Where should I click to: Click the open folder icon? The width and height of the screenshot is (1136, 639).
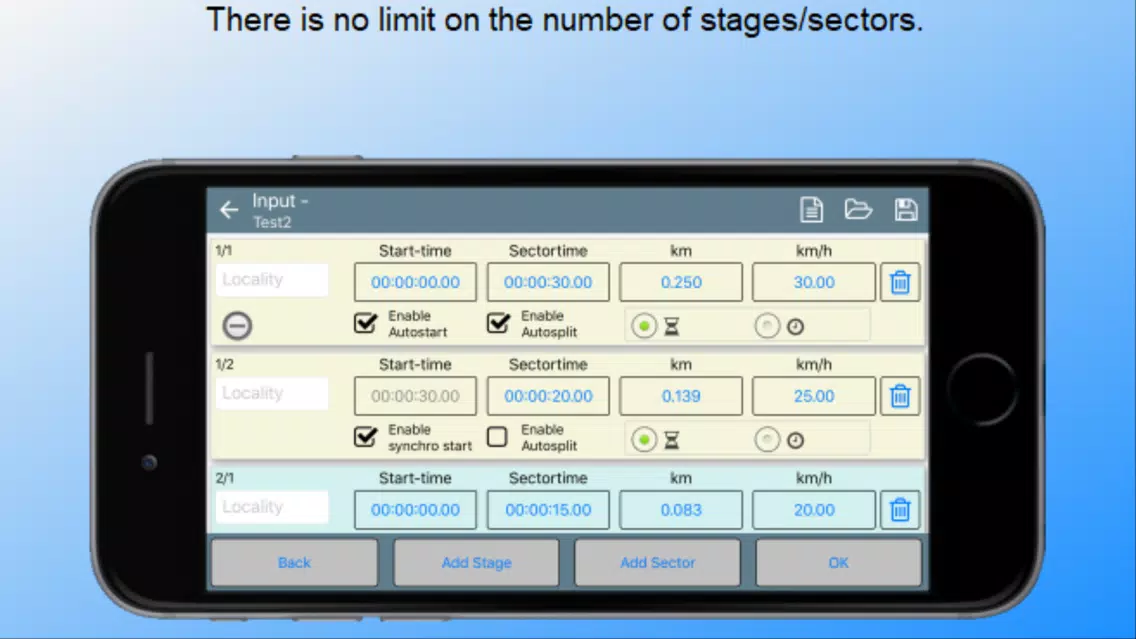point(858,209)
